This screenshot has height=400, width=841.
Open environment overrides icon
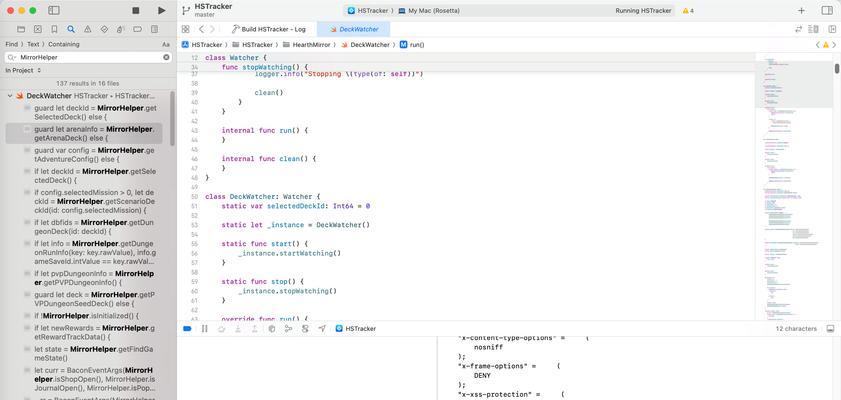coord(305,329)
